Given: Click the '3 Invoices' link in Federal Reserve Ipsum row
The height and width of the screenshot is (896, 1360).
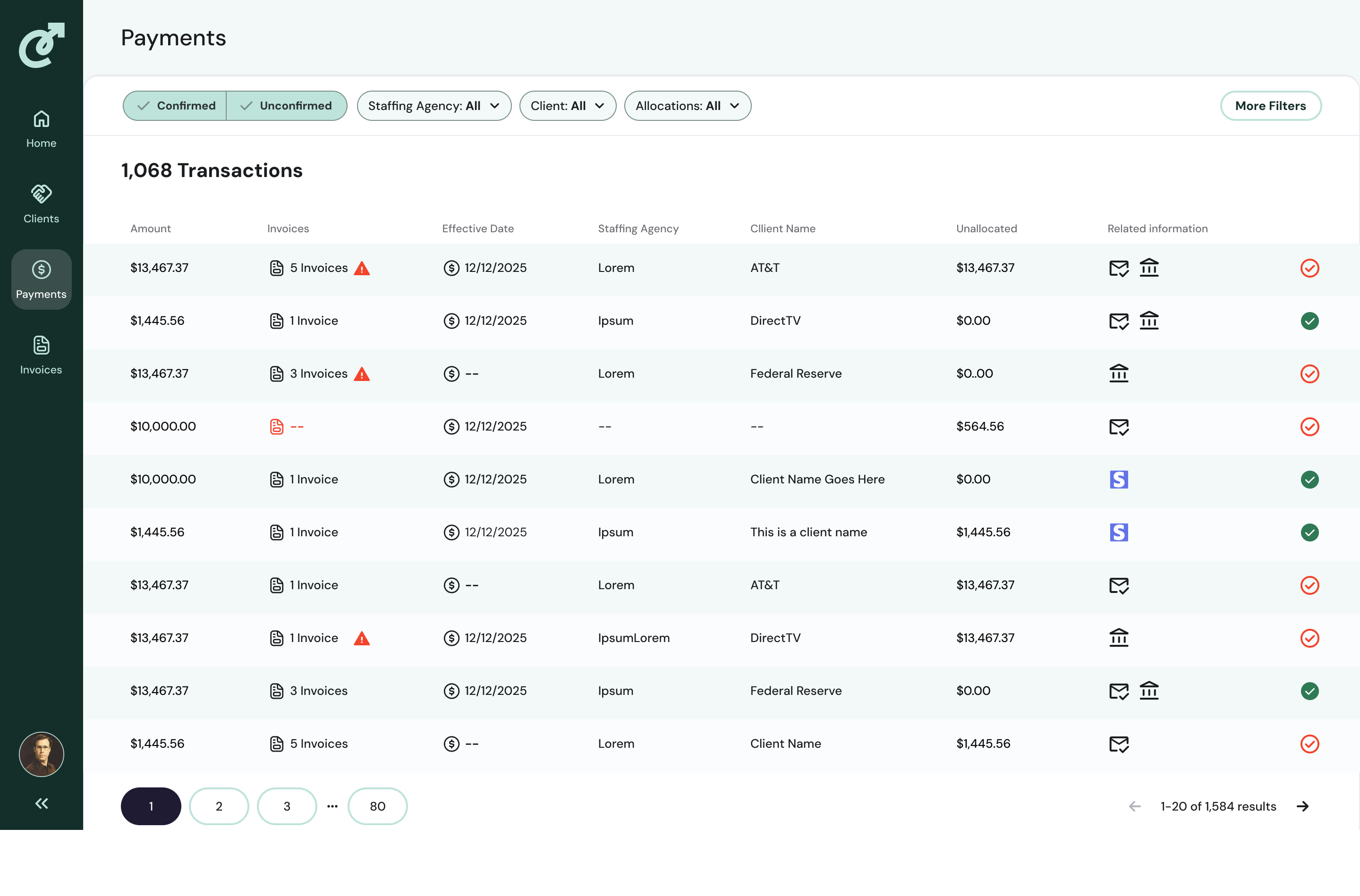Looking at the screenshot, I should 319,691.
